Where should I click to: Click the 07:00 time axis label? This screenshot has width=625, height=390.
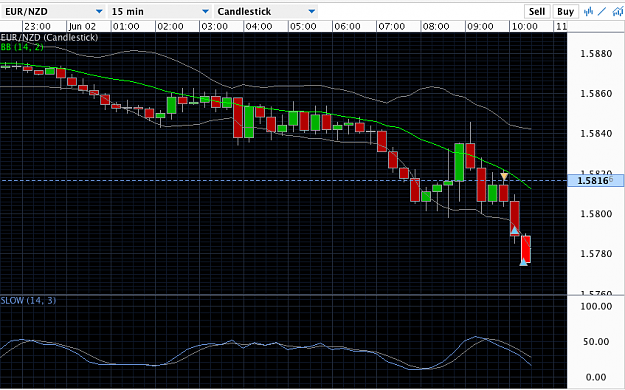coord(391,27)
